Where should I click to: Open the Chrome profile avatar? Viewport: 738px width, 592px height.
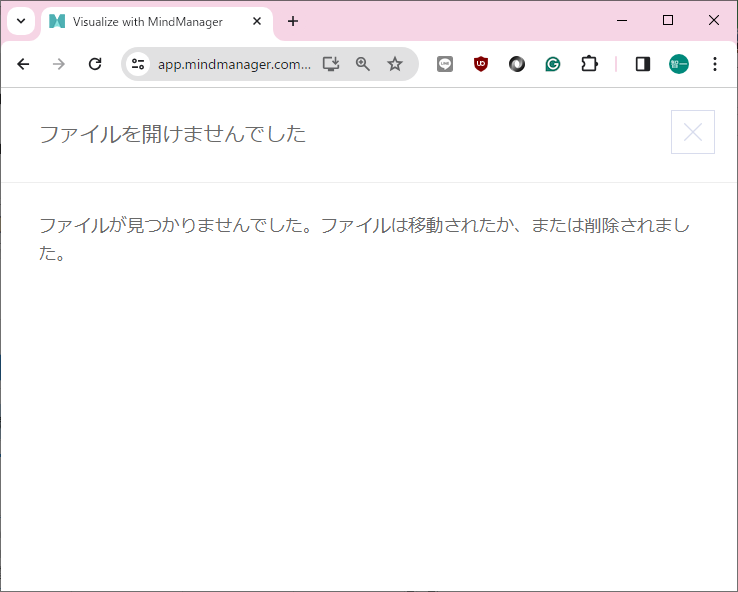click(679, 64)
